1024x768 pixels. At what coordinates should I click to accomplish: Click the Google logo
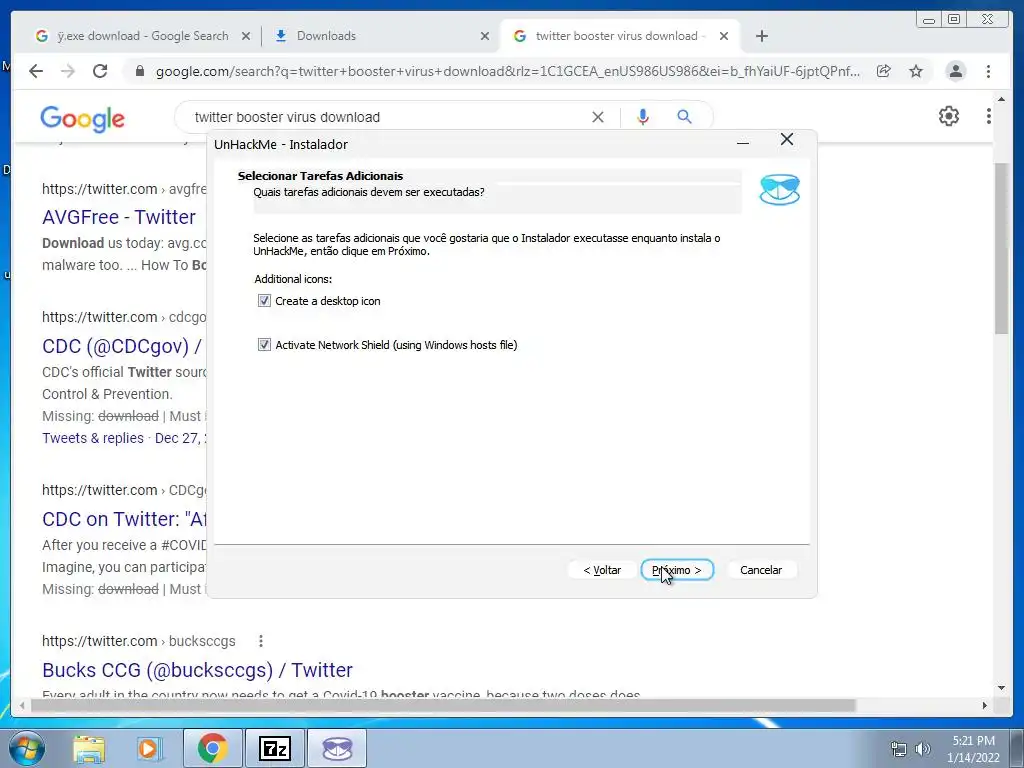pos(82,118)
